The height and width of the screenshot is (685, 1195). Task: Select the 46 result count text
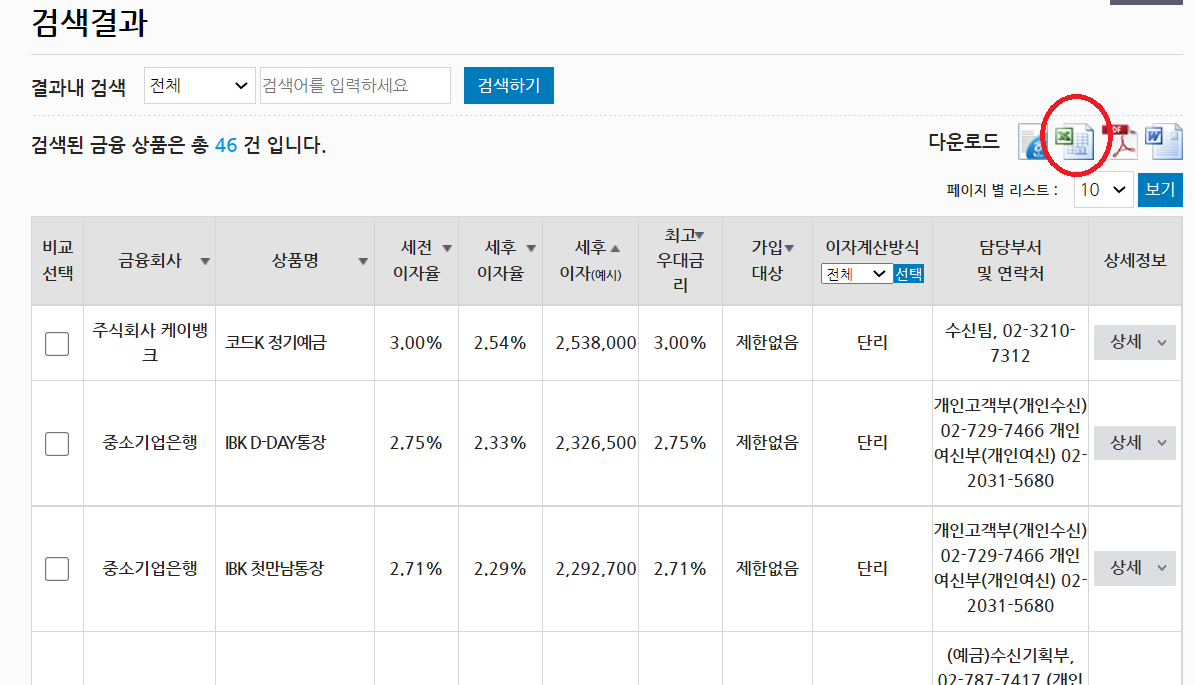pos(226,145)
